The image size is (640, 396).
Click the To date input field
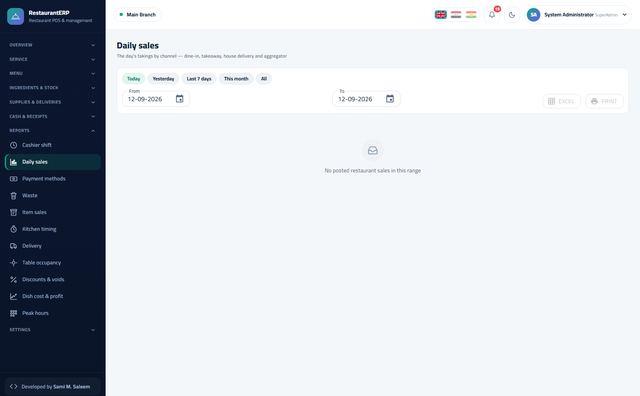click(x=366, y=99)
